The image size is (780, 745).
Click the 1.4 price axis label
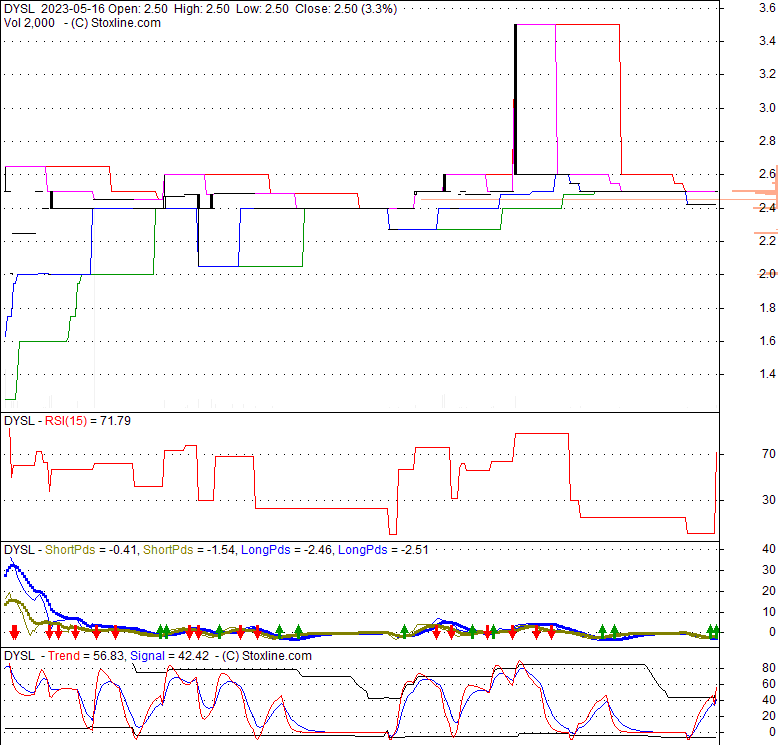[x=767, y=374]
